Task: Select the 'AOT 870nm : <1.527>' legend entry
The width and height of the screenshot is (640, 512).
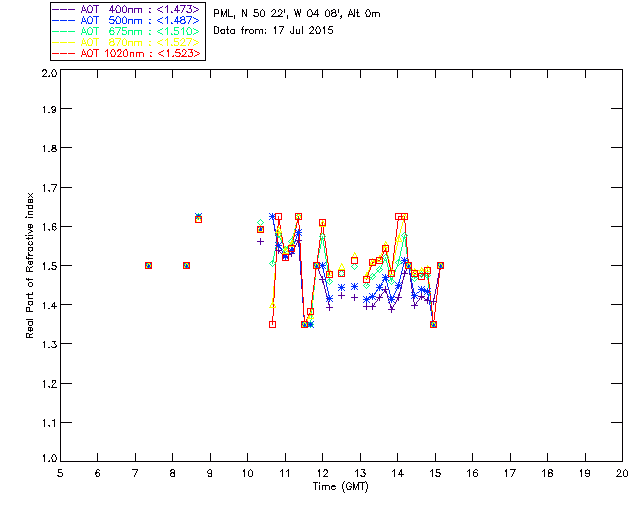Action: [126, 42]
